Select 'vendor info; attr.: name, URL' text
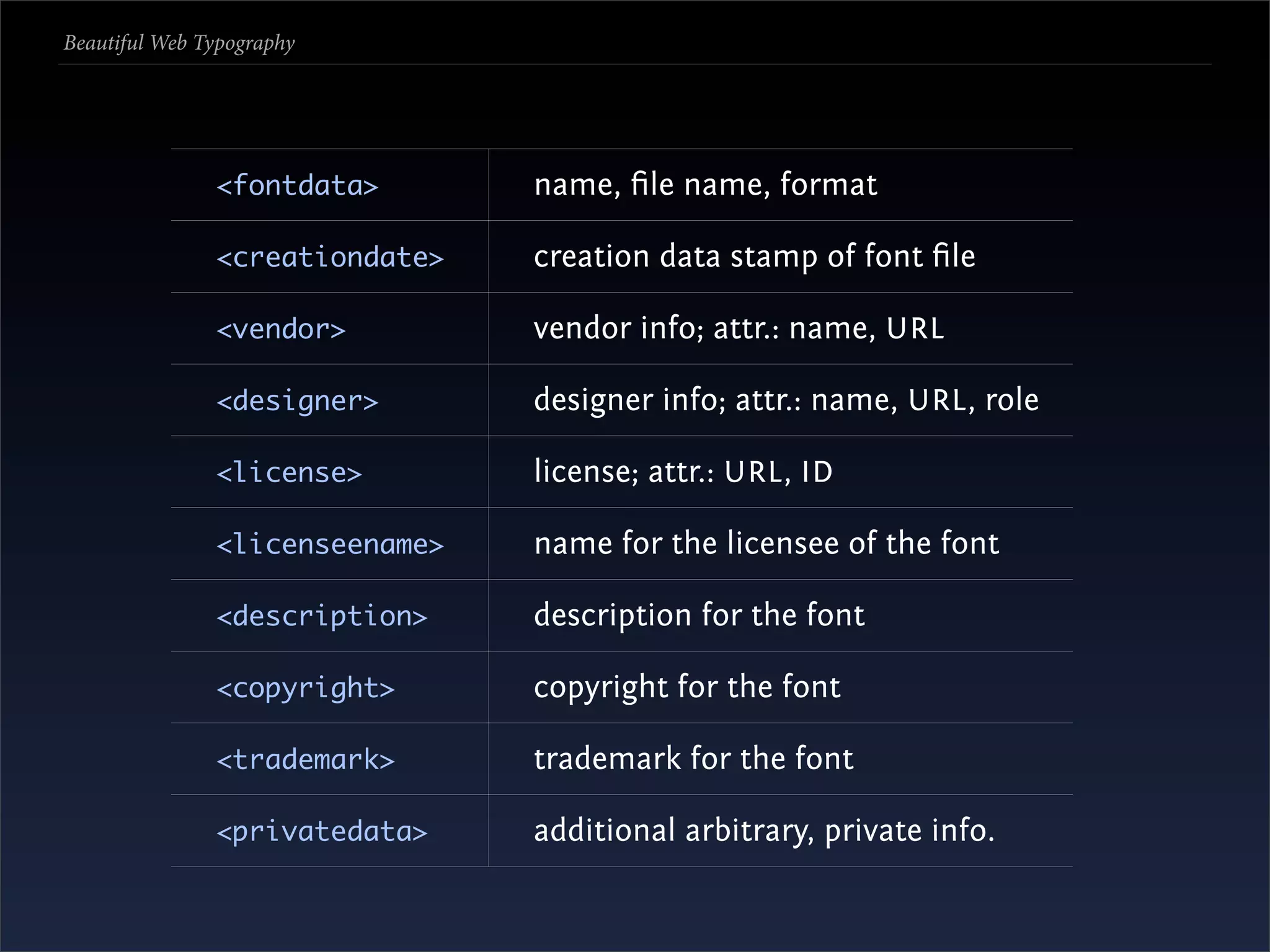1270x952 pixels. [739, 328]
